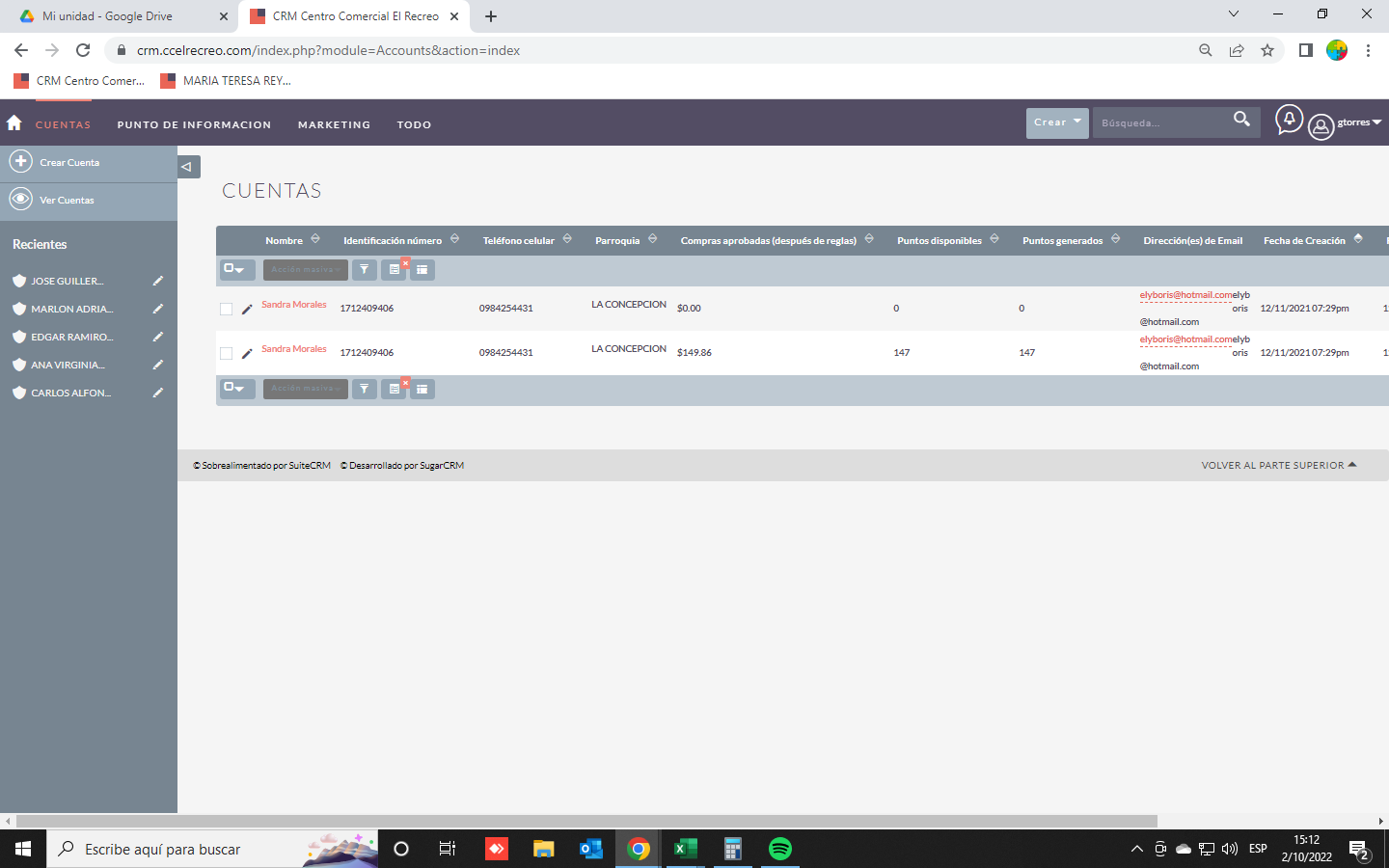Open the TODO menu
This screenshot has width=1389, height=868.
414,125
